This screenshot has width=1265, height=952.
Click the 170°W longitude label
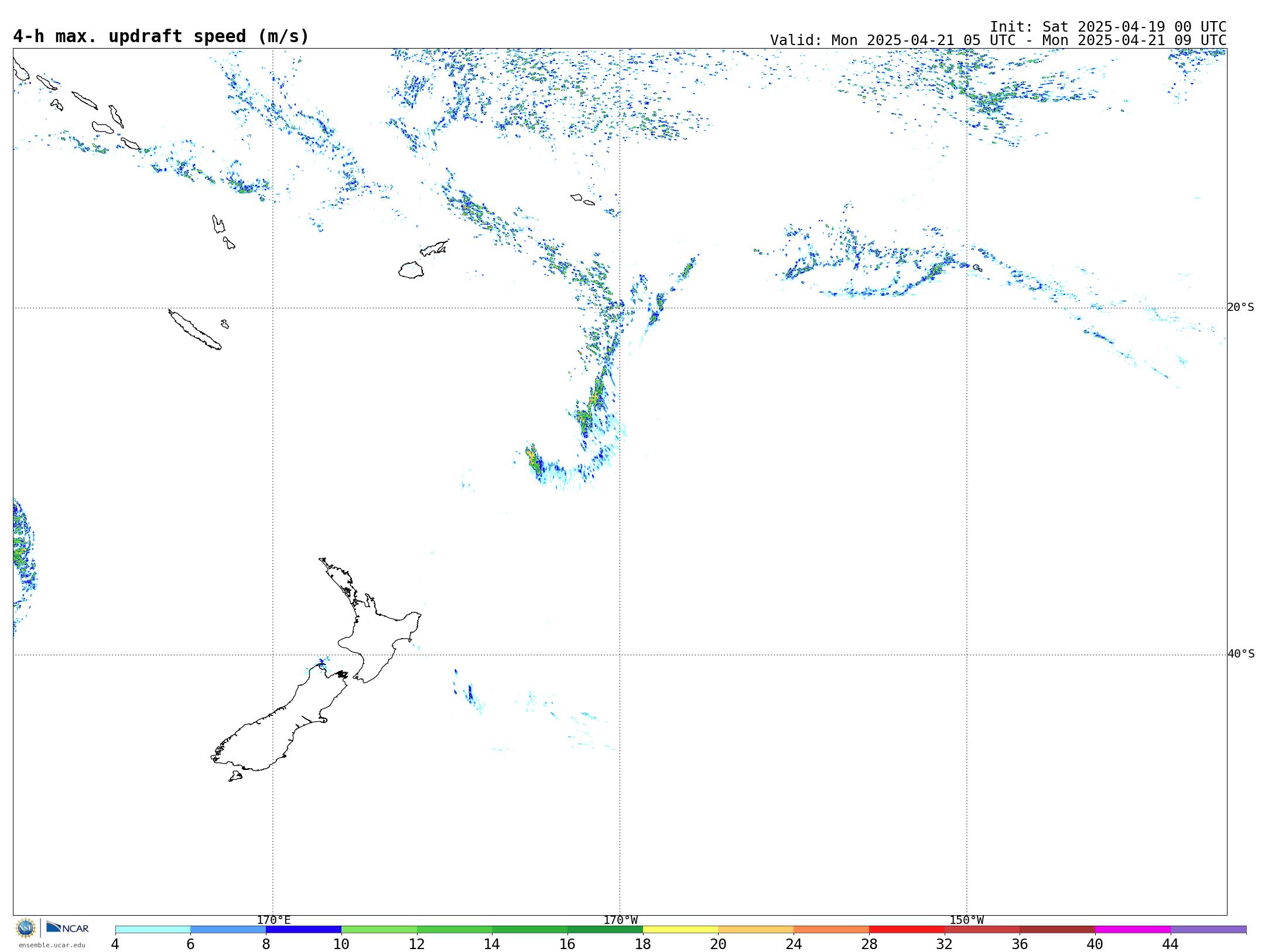point(620,920)
